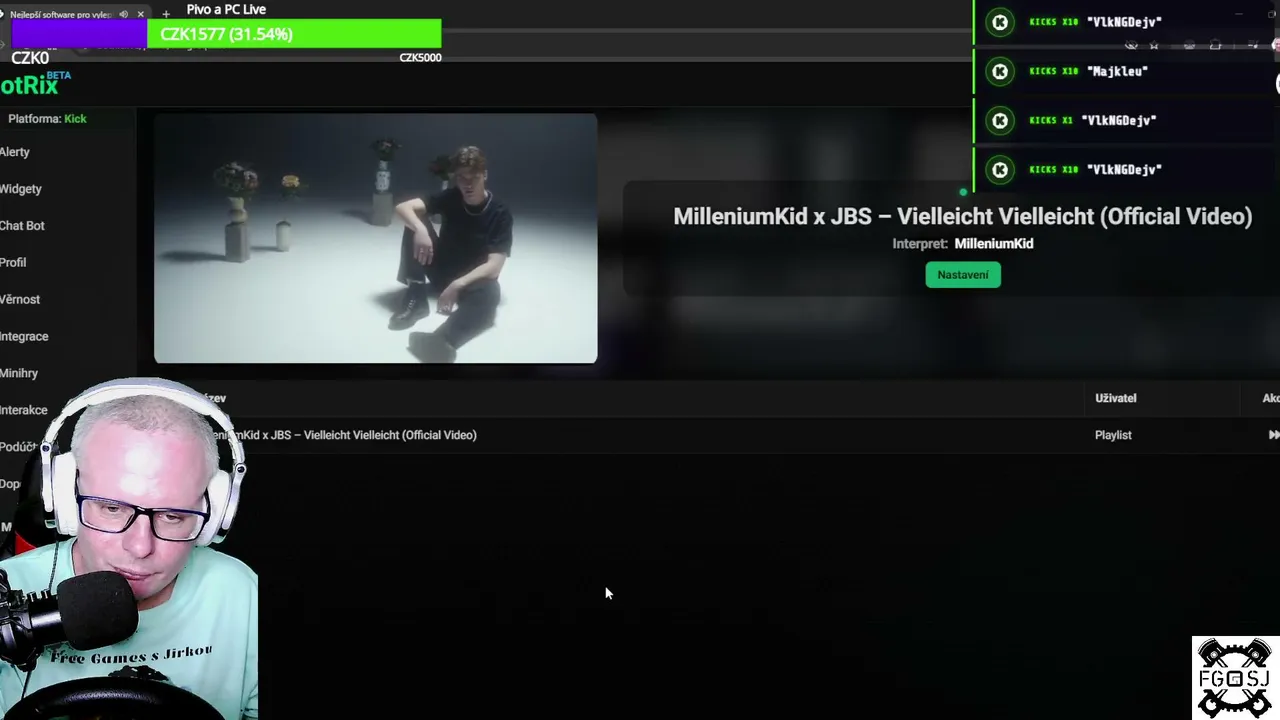
Task: Select Věrnost in the sidebar
Action: click(x=20, y=300)
